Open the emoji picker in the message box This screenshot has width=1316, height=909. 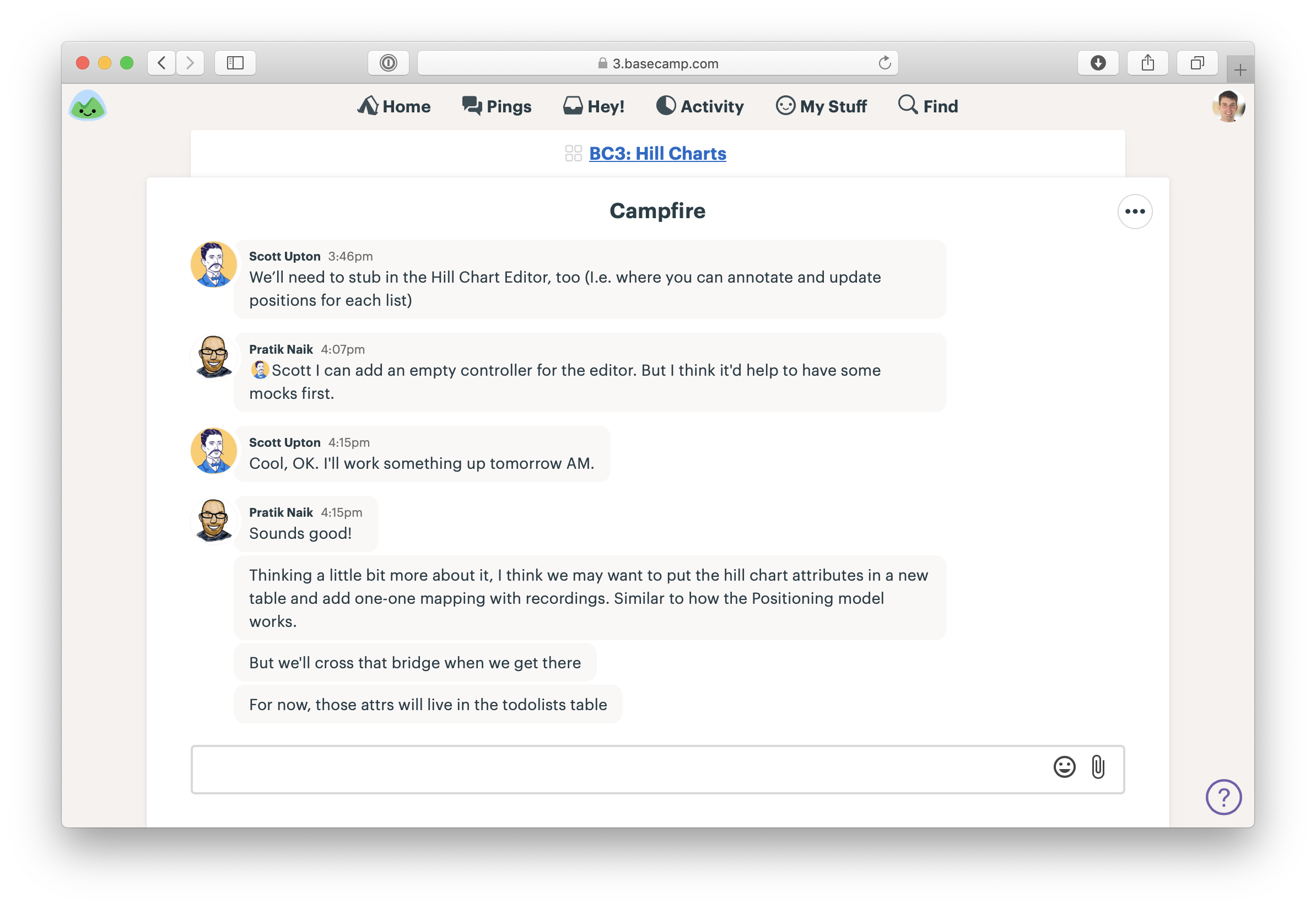[1064, 768]
